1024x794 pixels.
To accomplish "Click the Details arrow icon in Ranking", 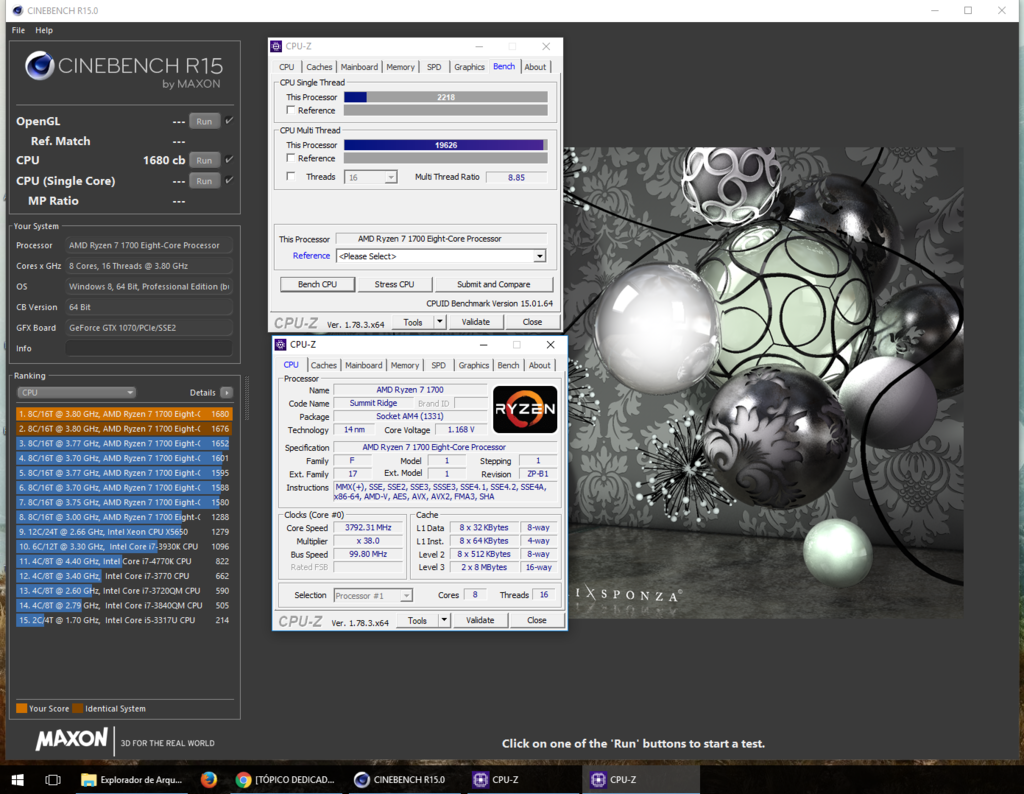I will click(x=227, y=393).
